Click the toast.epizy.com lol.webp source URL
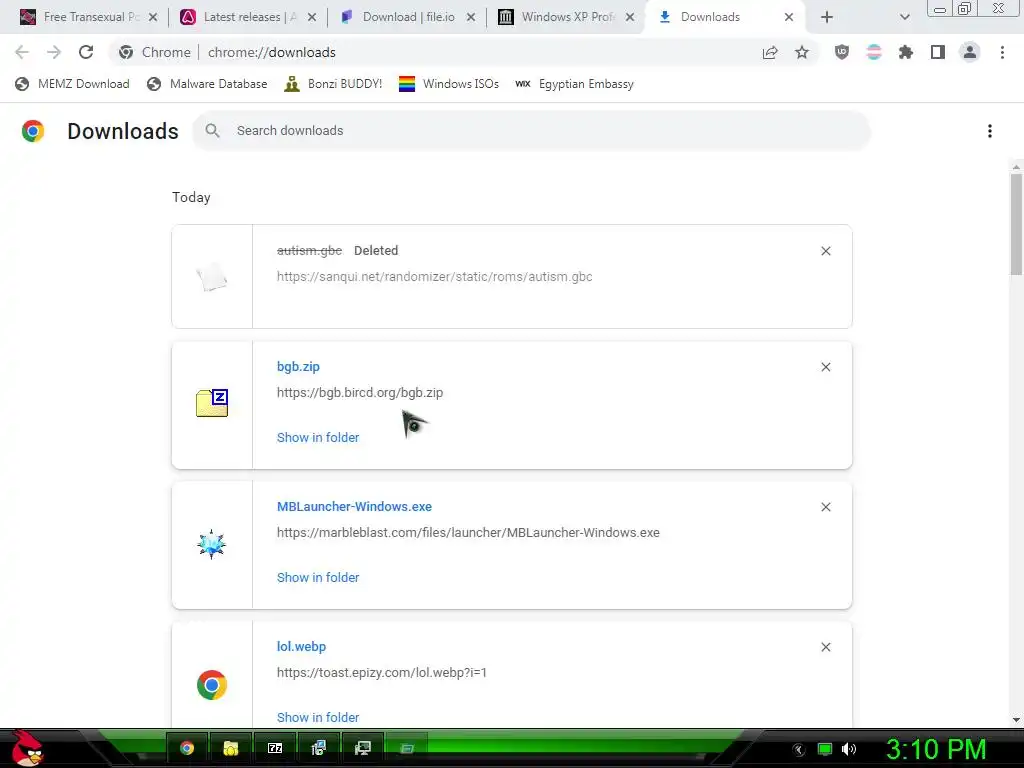Image resolution: width=1024 pixels, height=768 pixels. click(381, 672)
